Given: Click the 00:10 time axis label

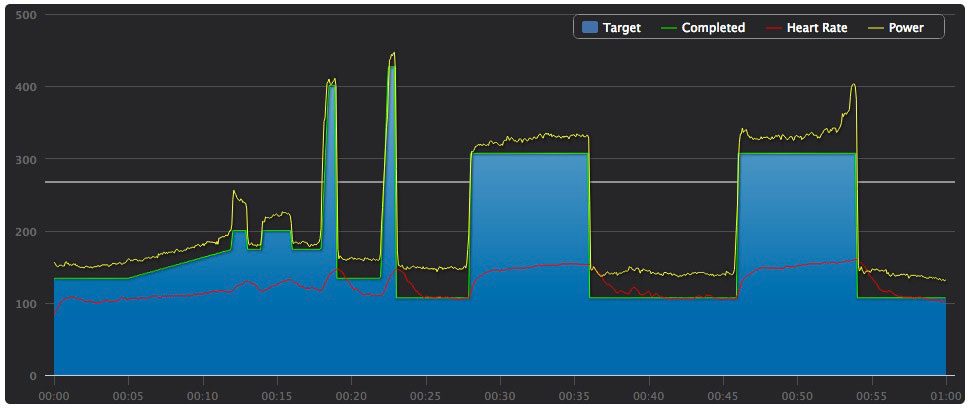Looking at the screenshot, I should pyautogui.click(x=203, y=396).
